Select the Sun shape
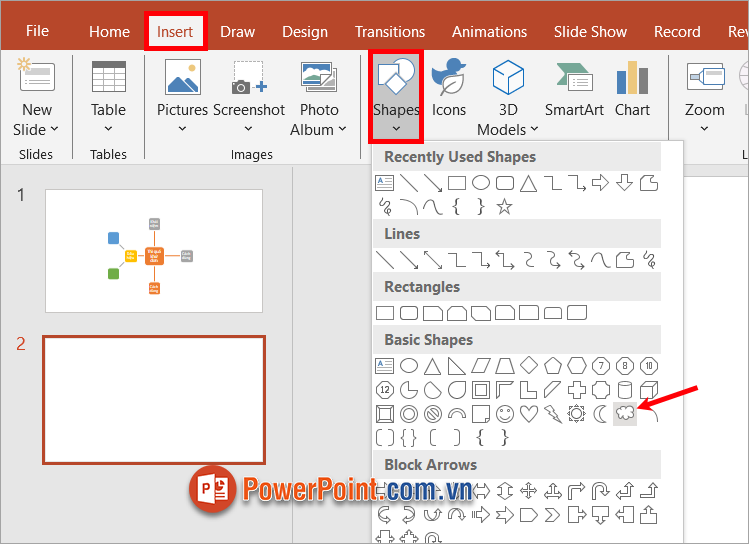This screenshot has width=749, height=544. pyautogui.click(x=577, y=414)
